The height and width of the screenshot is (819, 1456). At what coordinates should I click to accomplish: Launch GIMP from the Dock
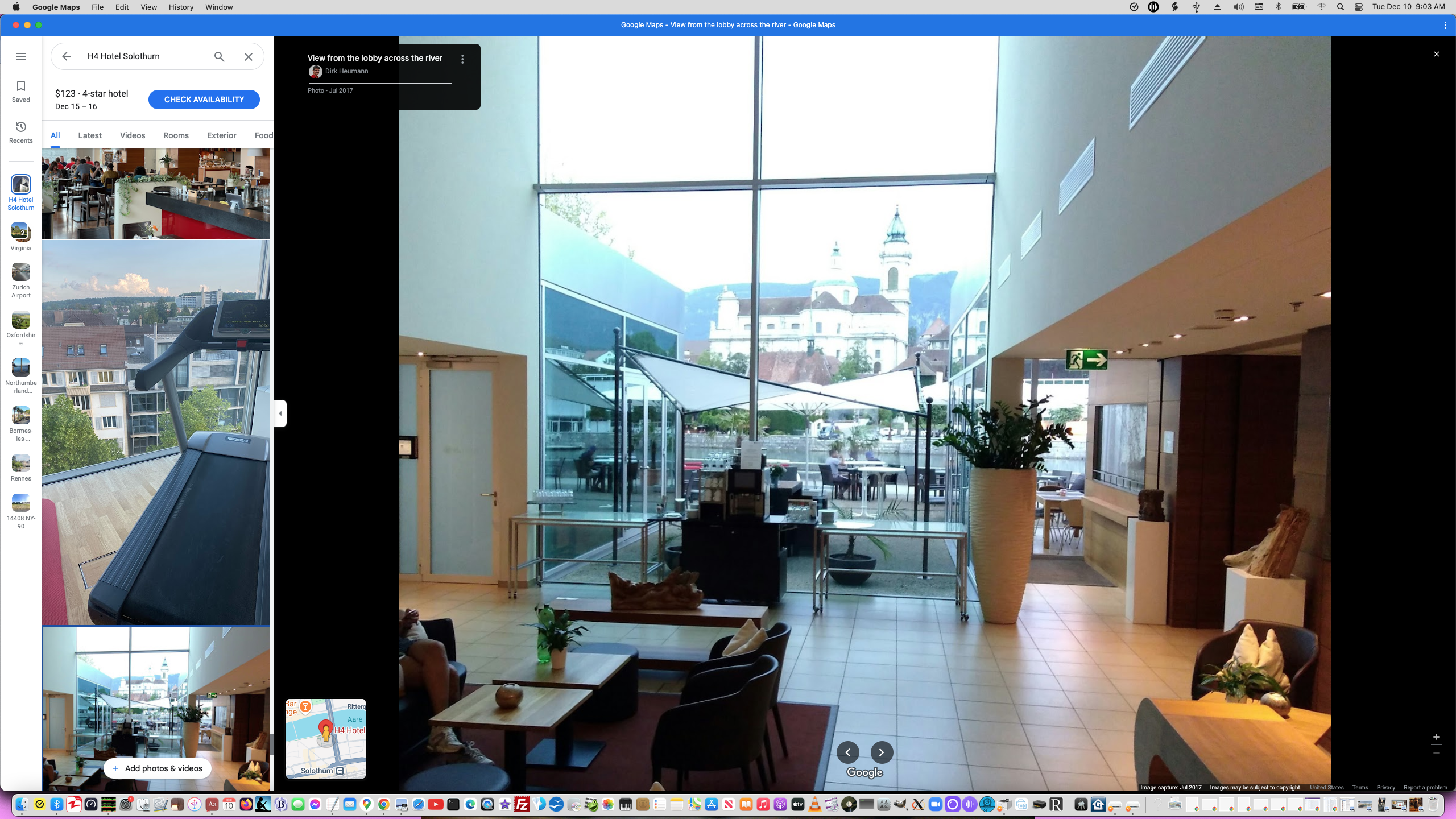(901, 805)
